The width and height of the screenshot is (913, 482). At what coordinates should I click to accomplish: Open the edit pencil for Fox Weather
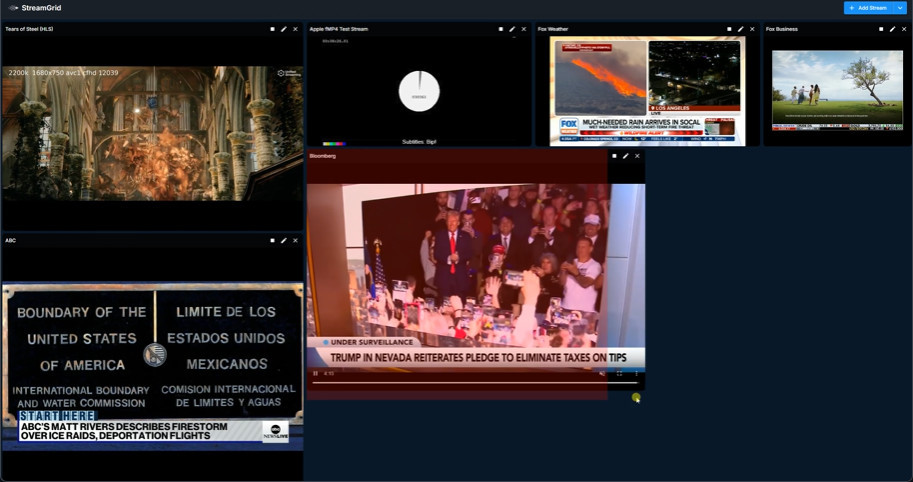pyautogui.click(x=741, y=29)
